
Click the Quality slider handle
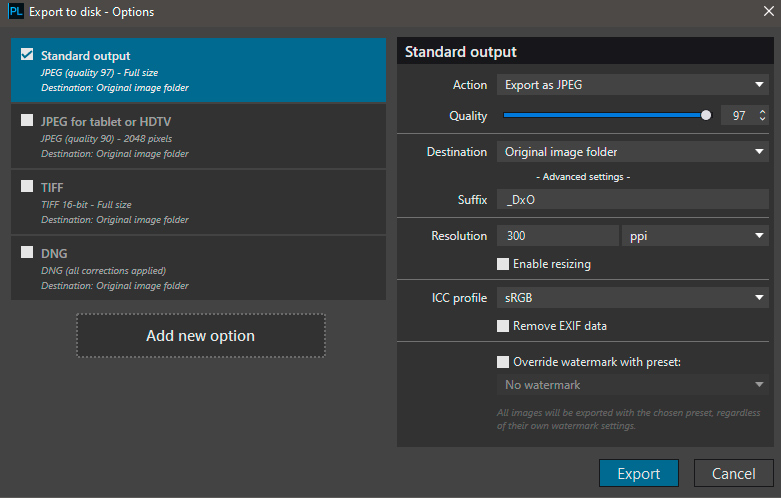click(x=706, y=116)
